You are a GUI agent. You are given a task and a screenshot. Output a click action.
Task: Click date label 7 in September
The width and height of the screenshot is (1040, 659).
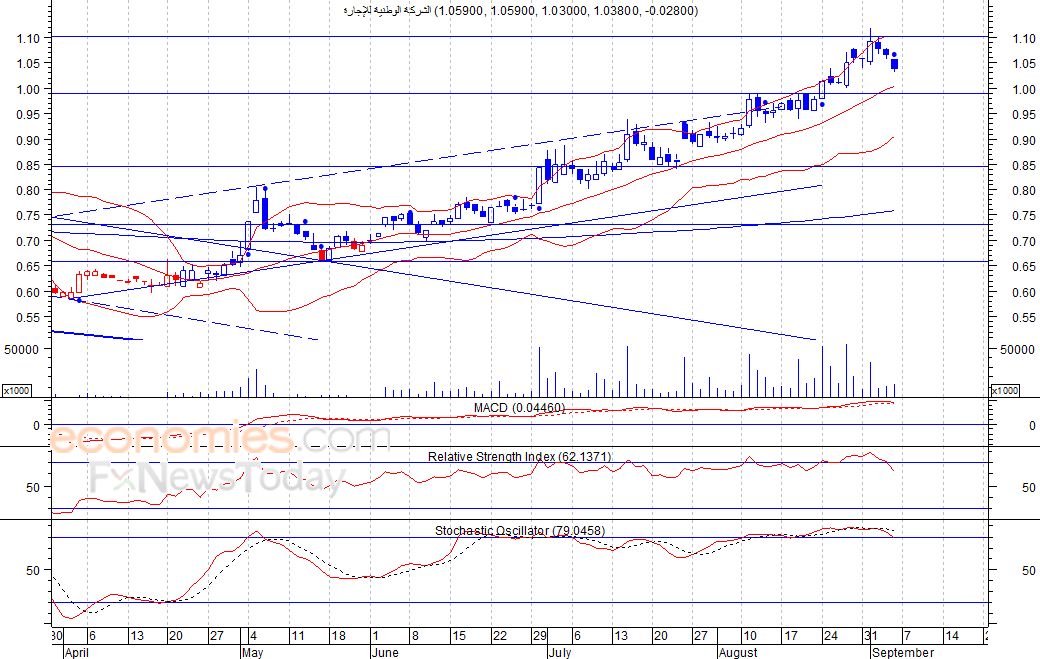[x=907, y=636]
